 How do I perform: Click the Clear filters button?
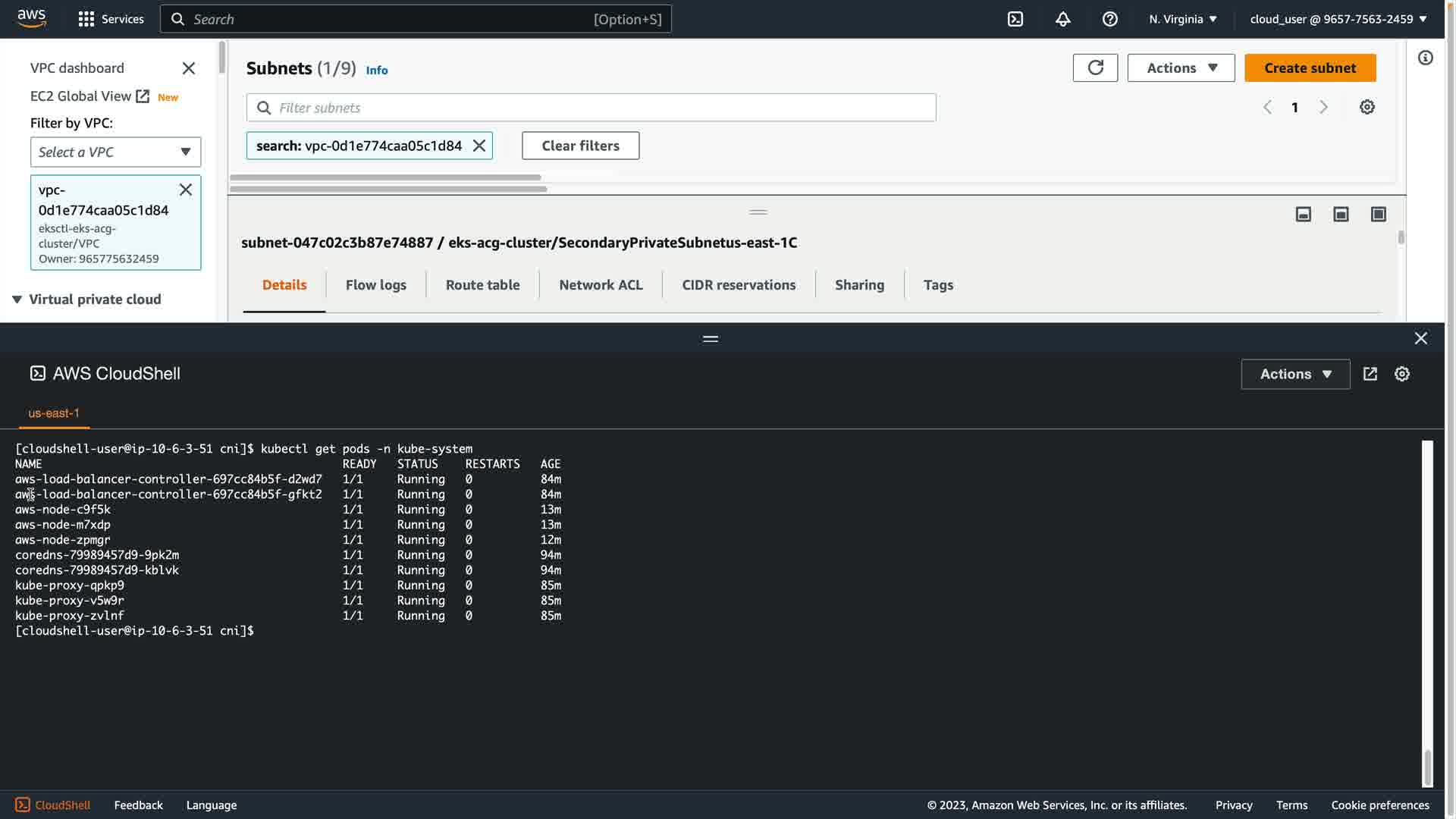pos(580,146)
